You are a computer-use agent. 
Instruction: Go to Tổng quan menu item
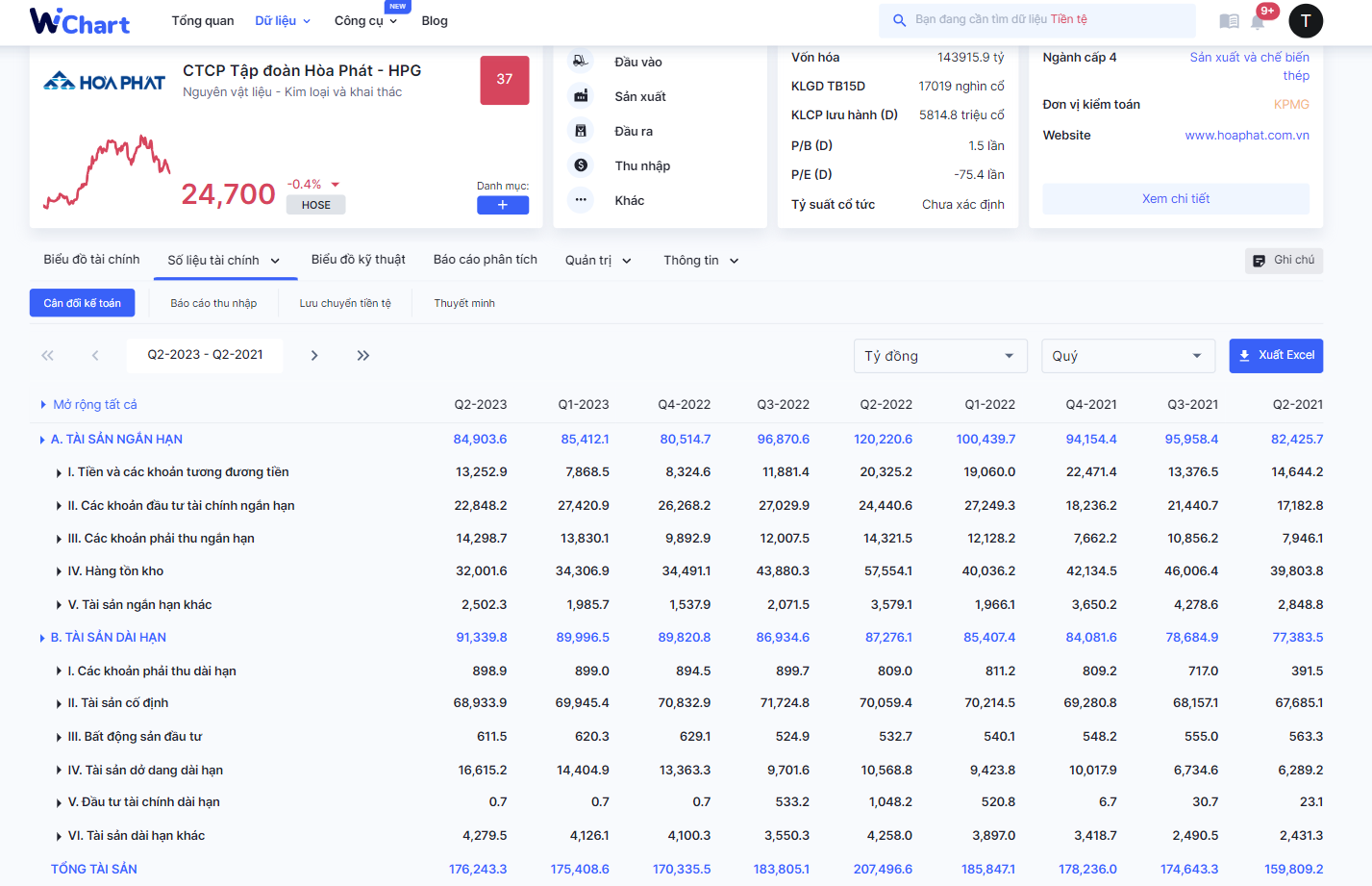point(203,21)
